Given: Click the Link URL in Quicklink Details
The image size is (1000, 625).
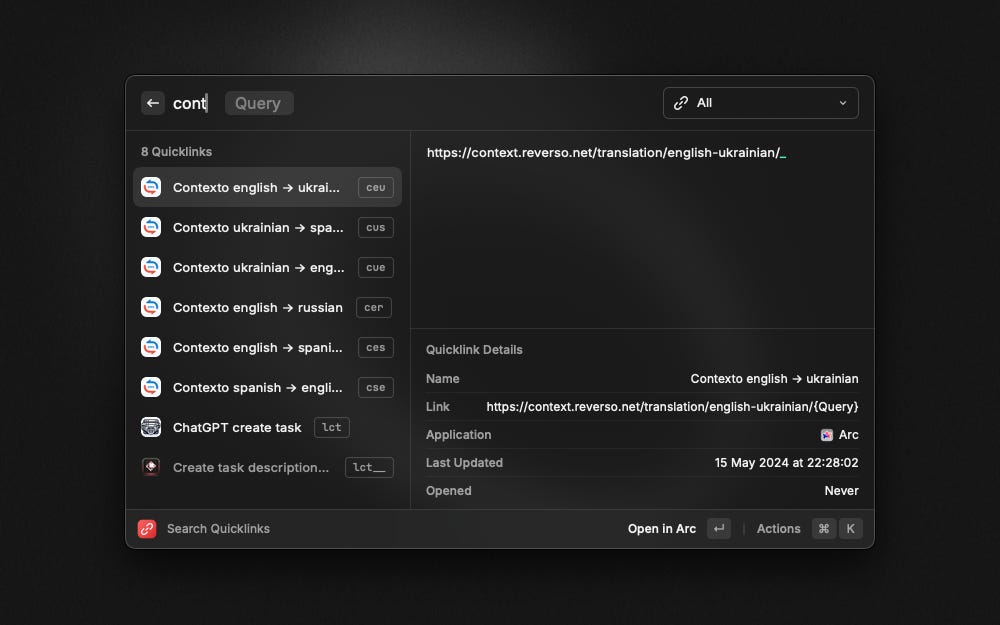Looking at the screenshot, I should tap(672, 407).
